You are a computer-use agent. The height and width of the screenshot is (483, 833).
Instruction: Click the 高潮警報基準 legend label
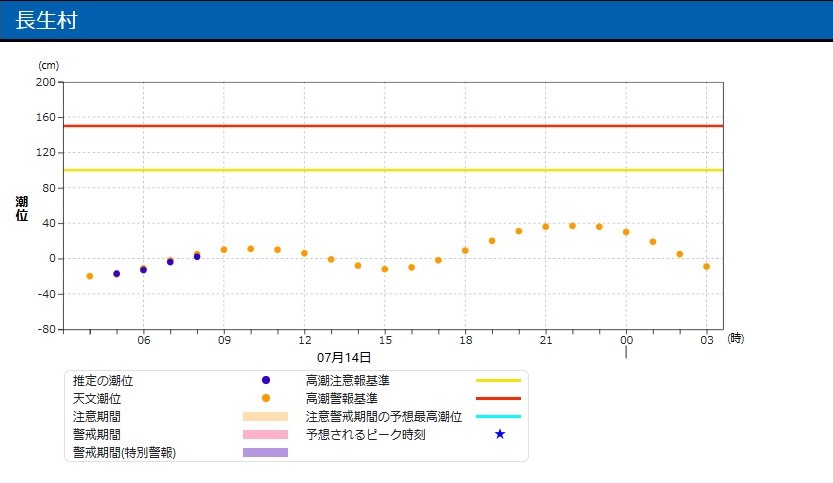[342, 399]
